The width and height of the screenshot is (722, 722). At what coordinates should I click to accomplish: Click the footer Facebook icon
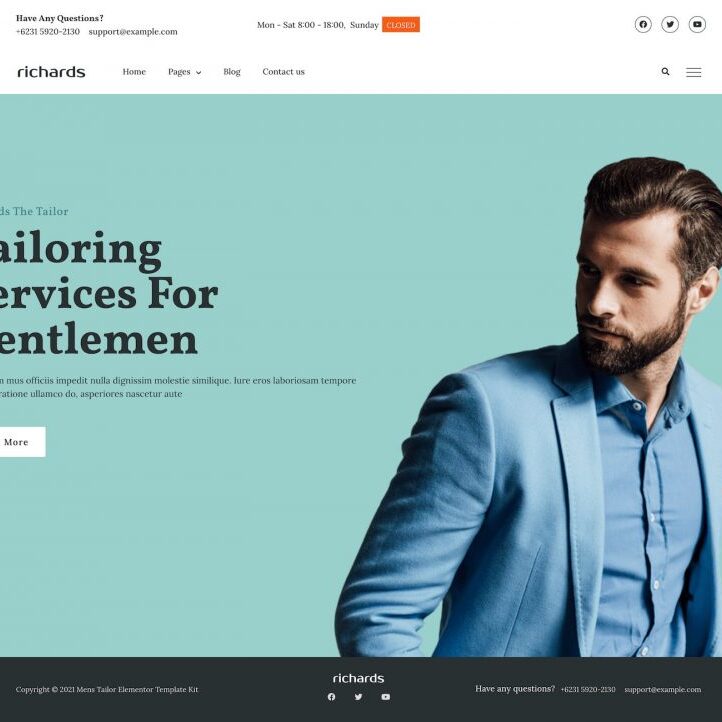[x=332, y=697]
